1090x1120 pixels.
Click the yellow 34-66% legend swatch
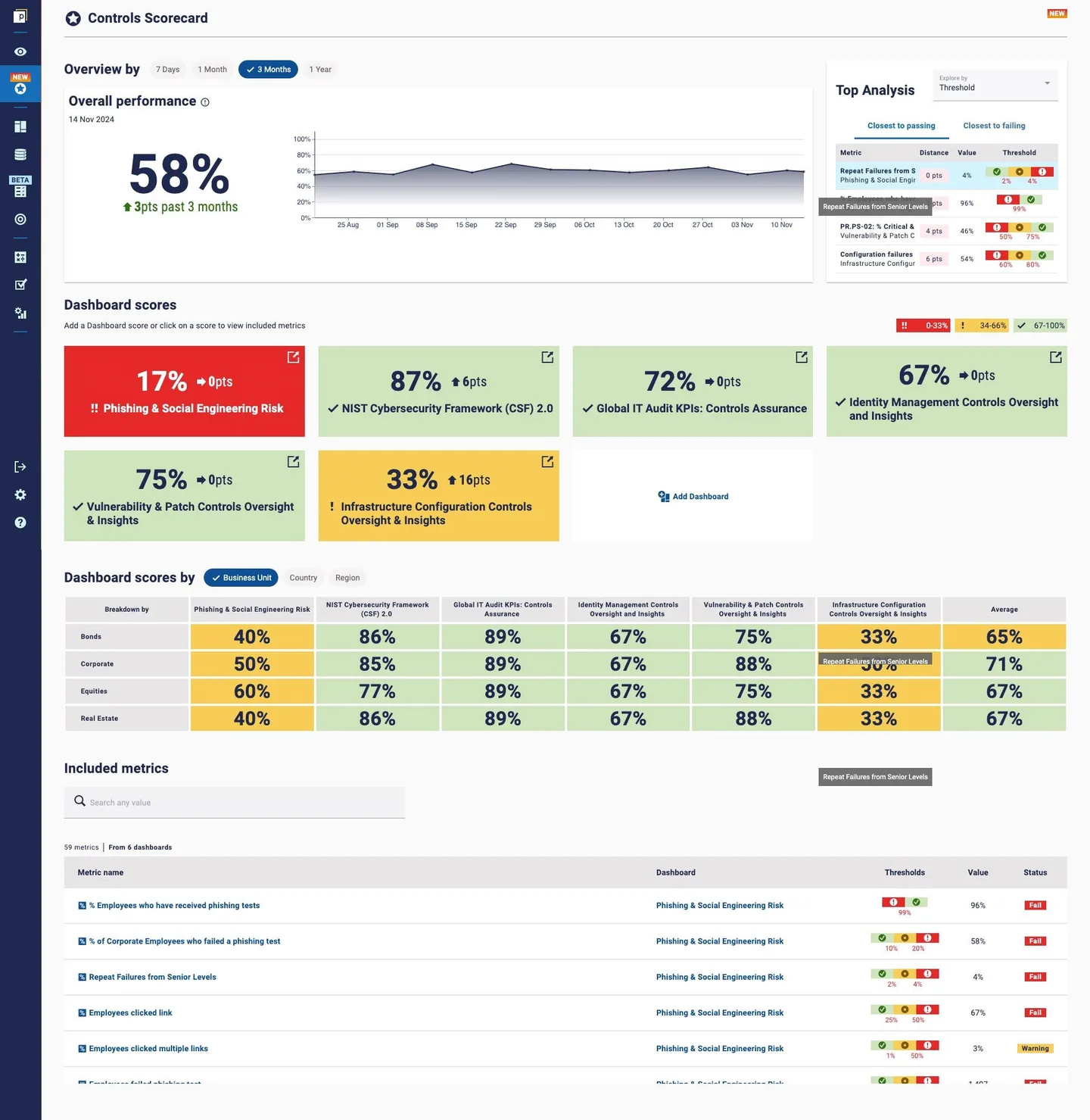click(982, 326)
